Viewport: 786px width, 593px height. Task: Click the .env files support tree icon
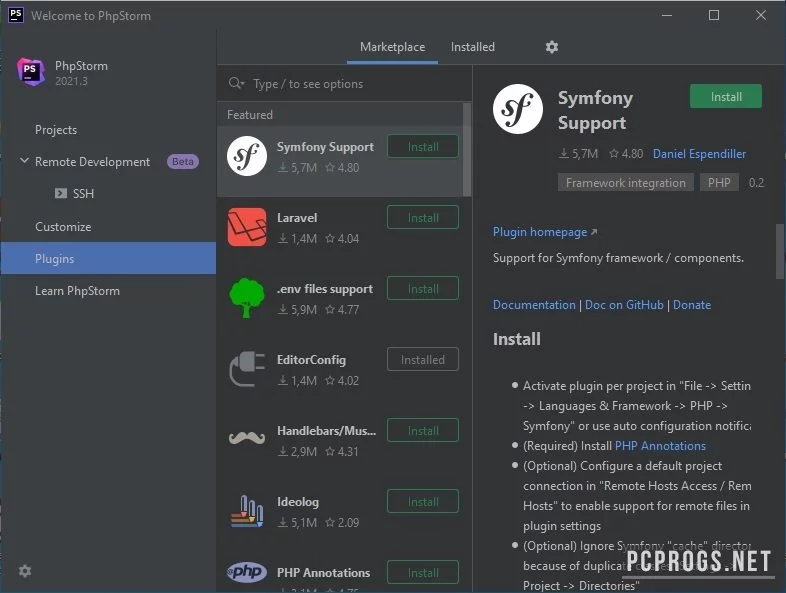pyautogui.click(x=247, y=298)
